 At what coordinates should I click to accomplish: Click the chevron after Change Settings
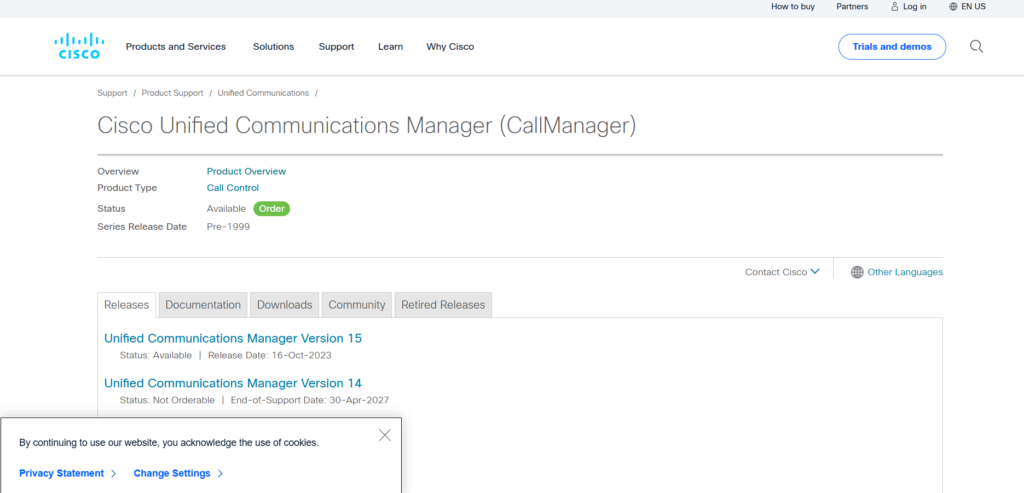[220, 473]
